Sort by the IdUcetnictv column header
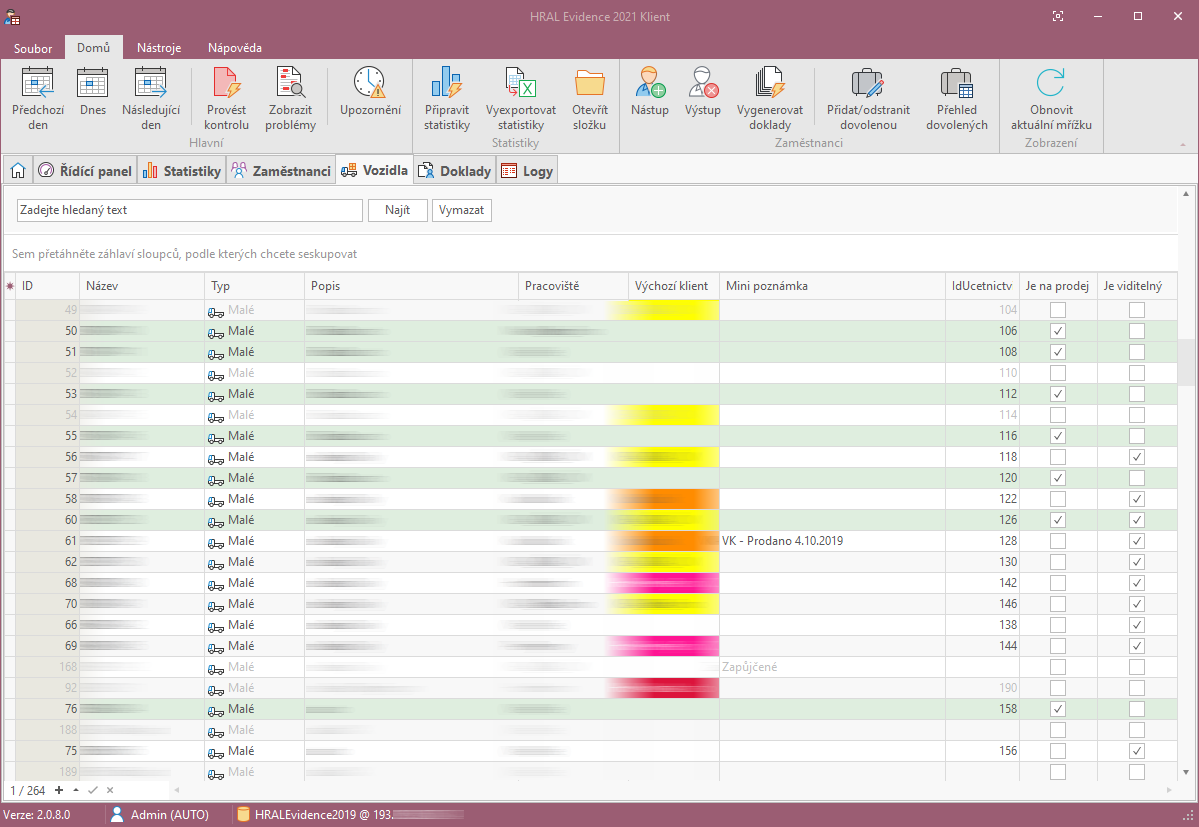 click(983, 286)
